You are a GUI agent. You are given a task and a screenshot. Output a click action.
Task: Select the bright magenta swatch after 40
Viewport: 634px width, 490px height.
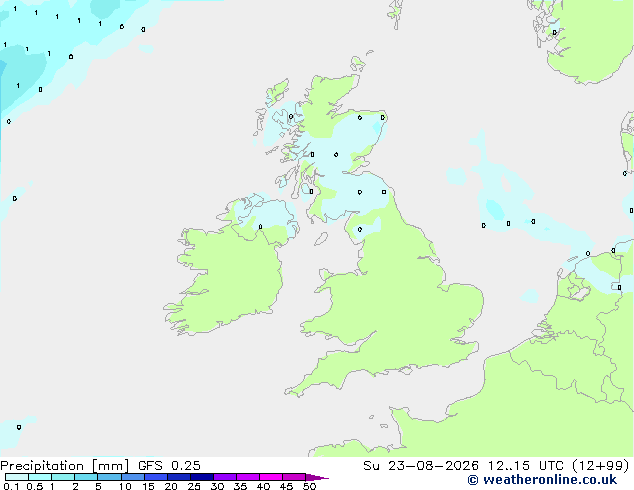(x=271, y=477)
